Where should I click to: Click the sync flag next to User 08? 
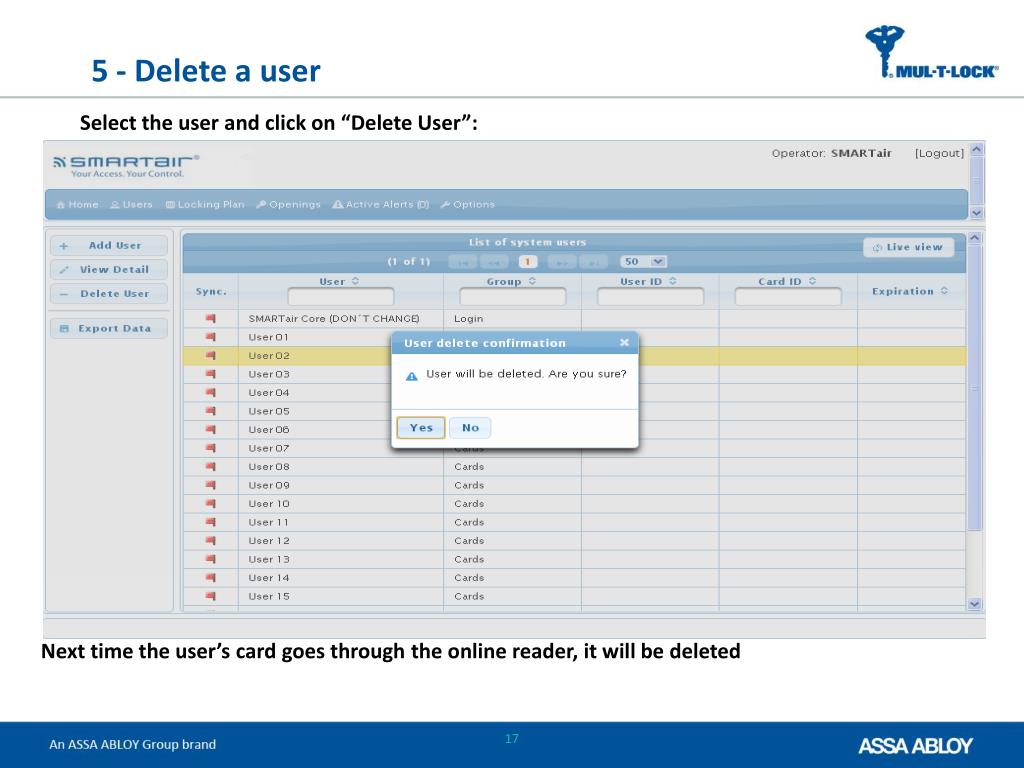(210, 466)
